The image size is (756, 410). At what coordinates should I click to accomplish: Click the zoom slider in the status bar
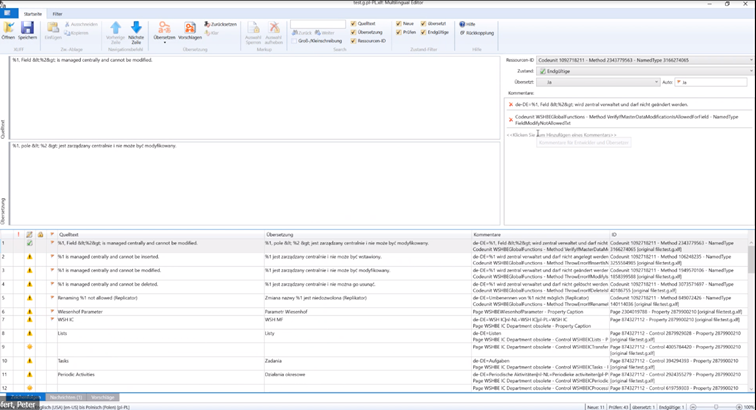click(716, 407)
